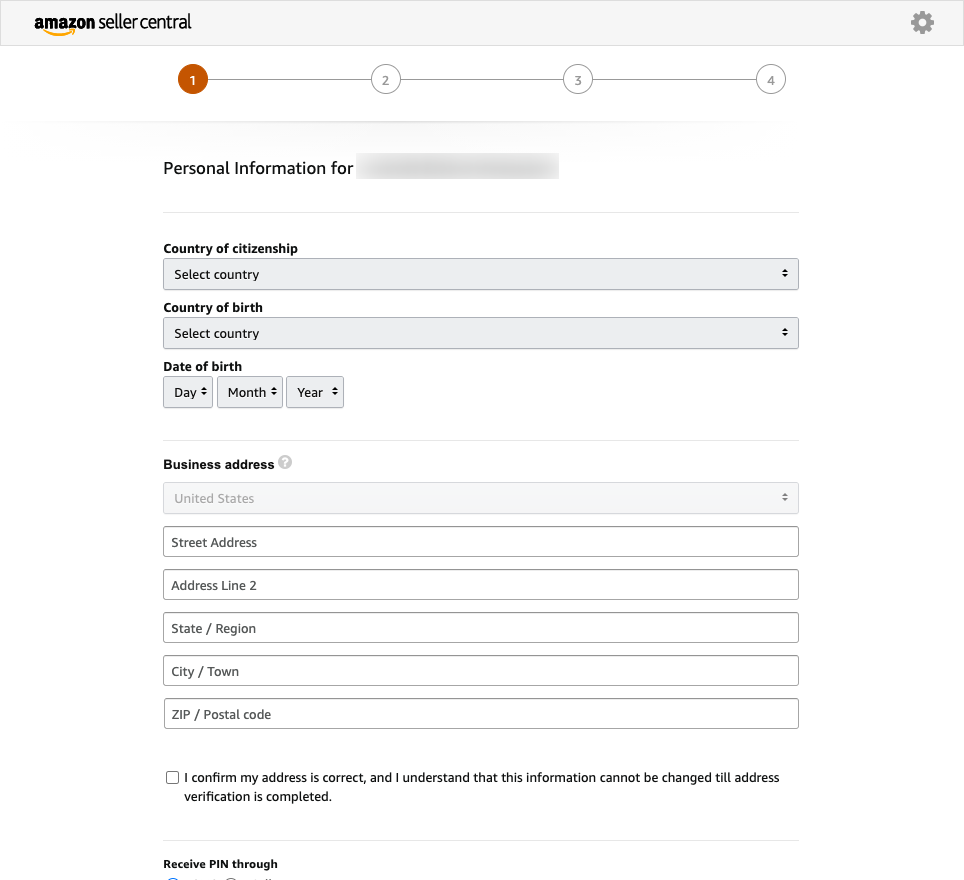Image resolution: width=964 pixels, height=880 pixels.
Task: Click the blurred name after Personal Information
Action: pyautogui.click(x=457, y=167)
